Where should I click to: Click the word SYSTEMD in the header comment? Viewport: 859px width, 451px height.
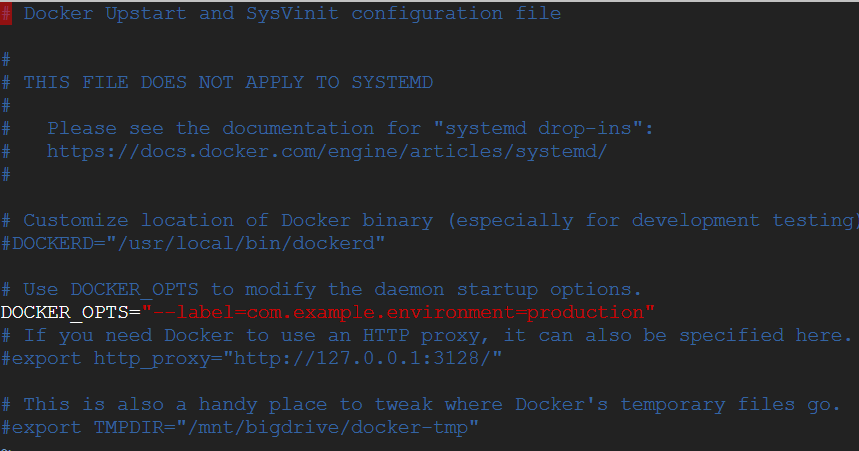(392, 82)
